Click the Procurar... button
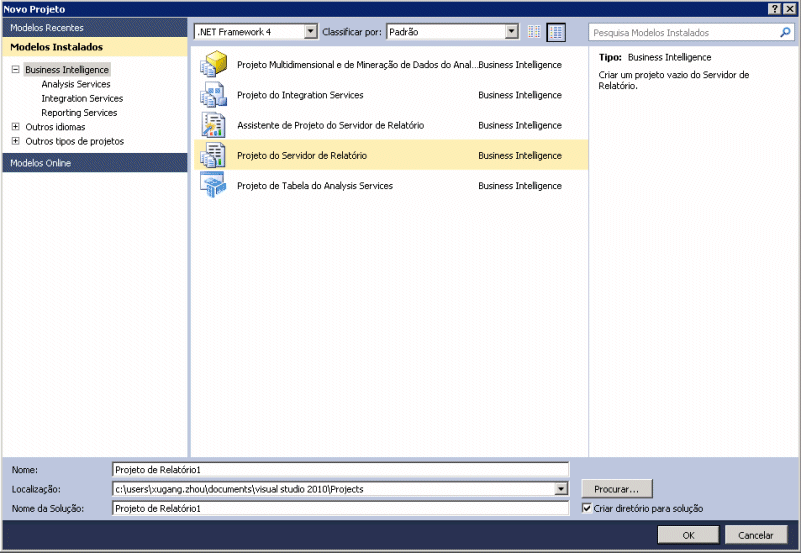Image resolution: width=801 pixels, height=553 pixels. (617, 489)
